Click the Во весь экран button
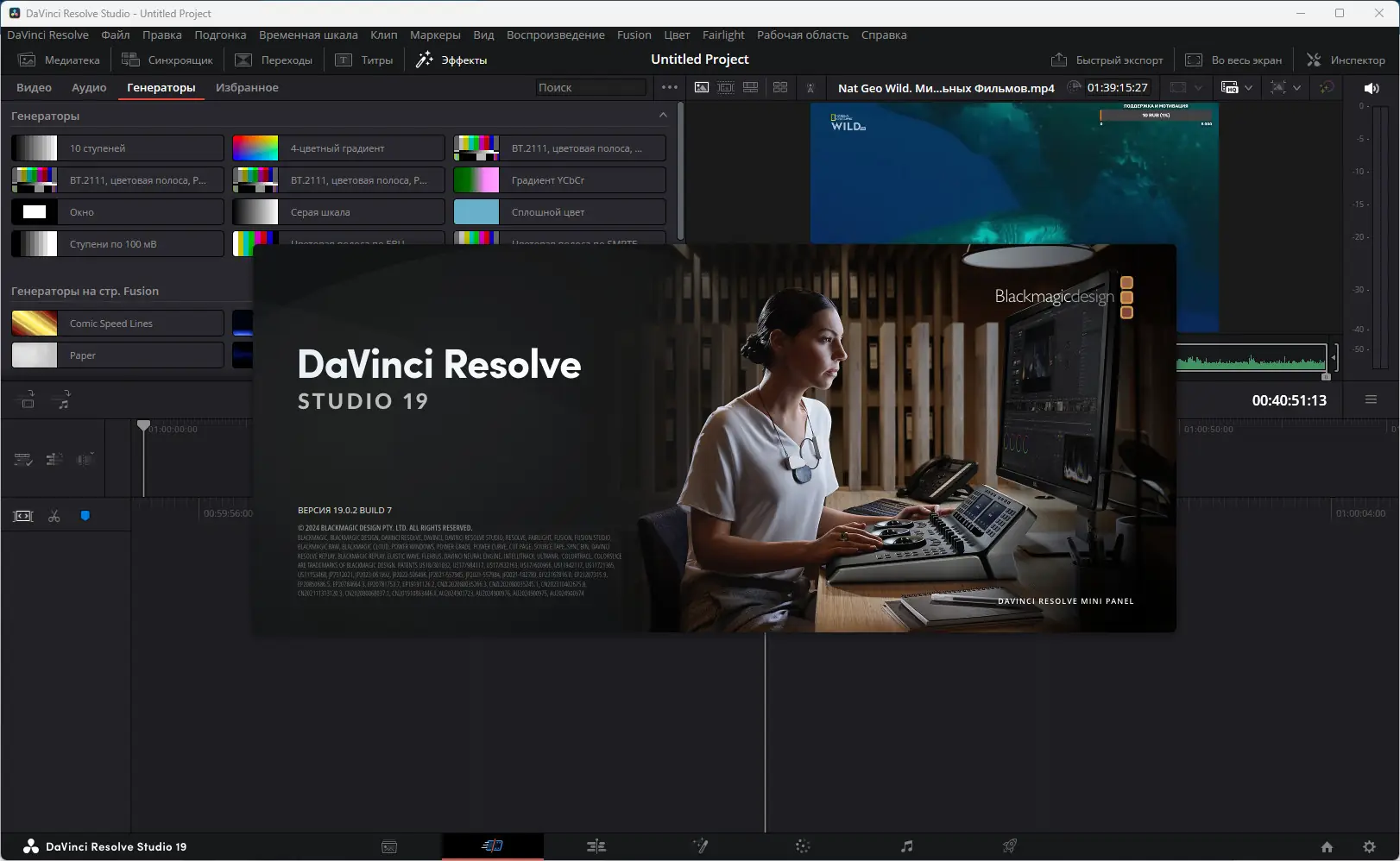 1233,60
